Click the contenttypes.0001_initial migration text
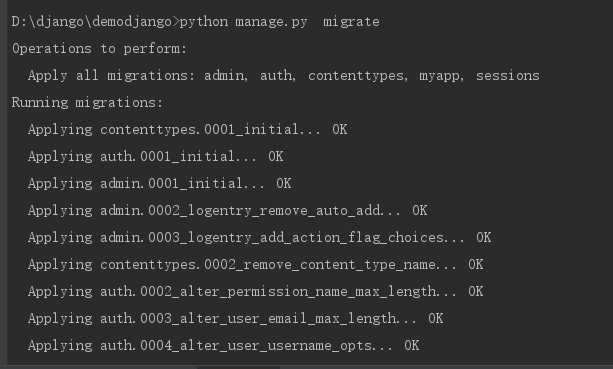 tap(199, 129)
